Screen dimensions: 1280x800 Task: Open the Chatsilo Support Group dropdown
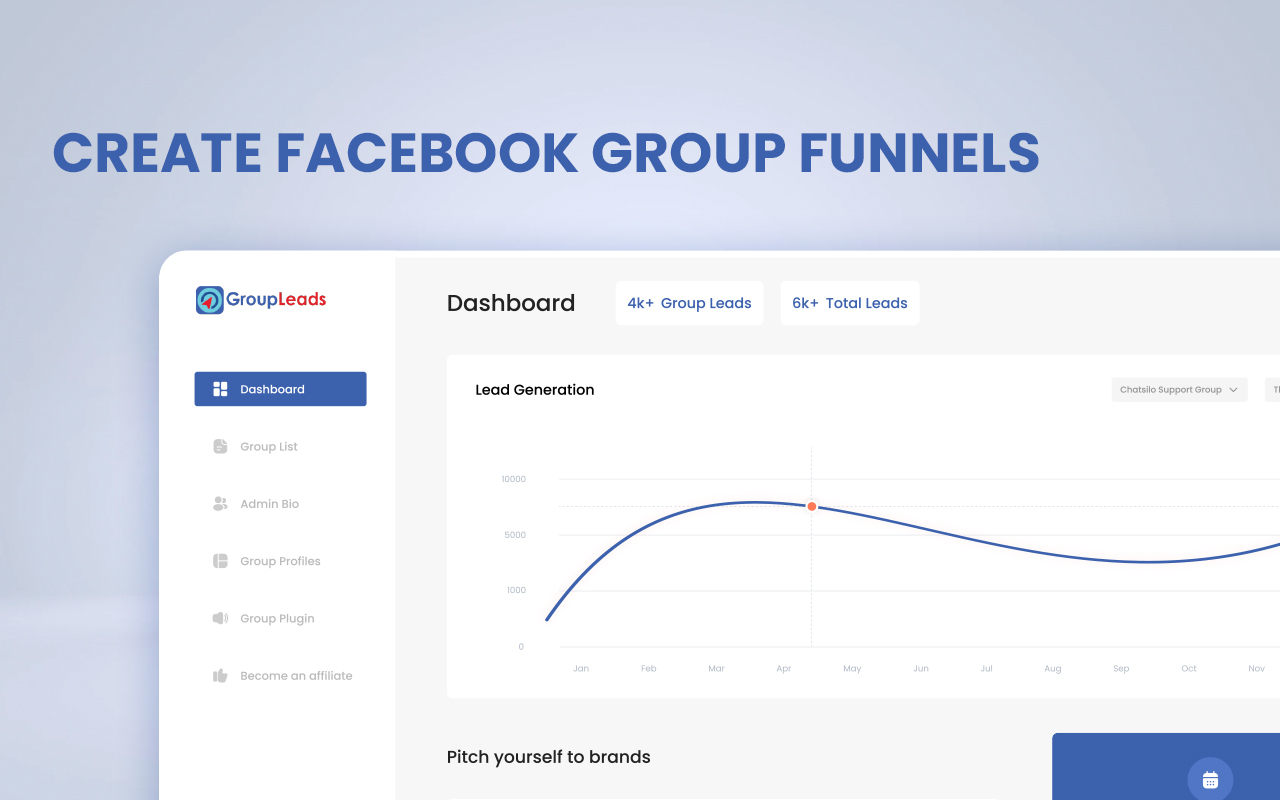[1179, 389]
